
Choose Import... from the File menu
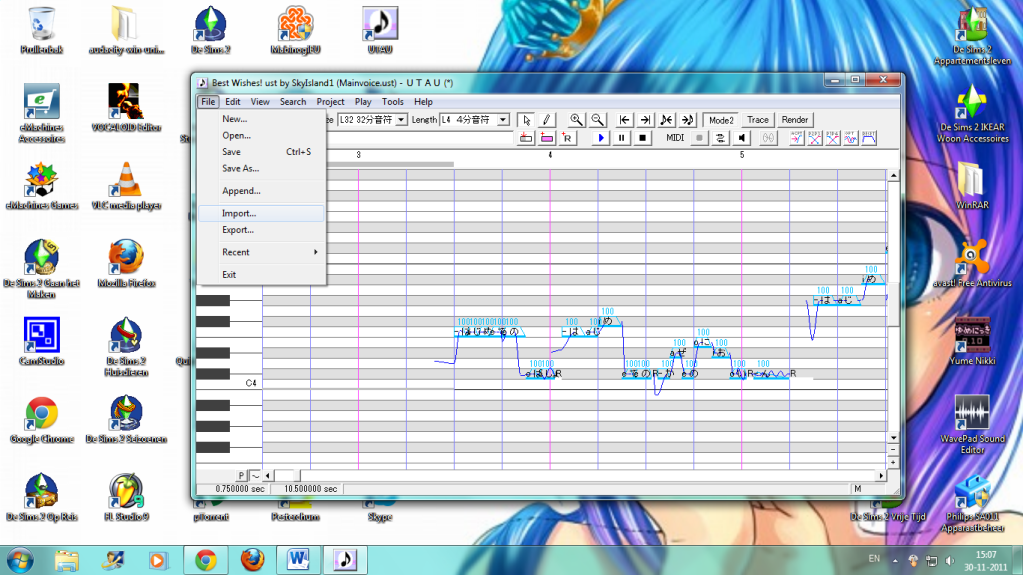(x=239, y=213)
